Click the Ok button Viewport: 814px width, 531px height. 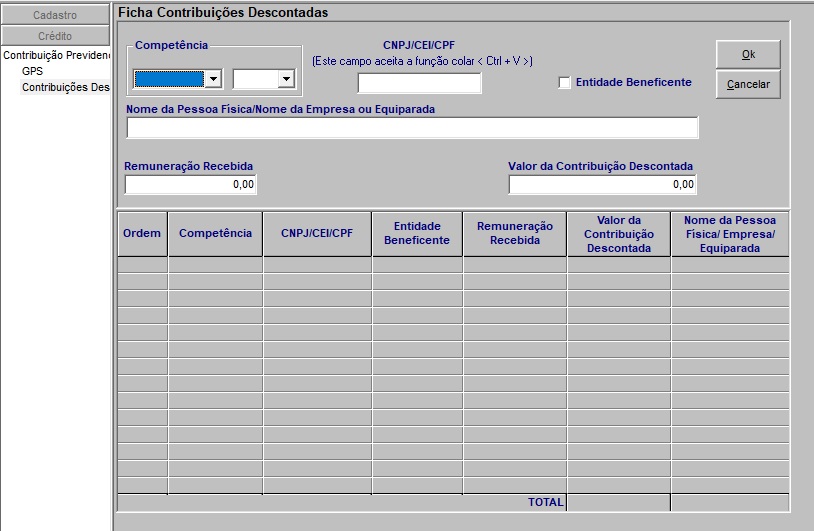pyautogui.click(x=748, y=54)
